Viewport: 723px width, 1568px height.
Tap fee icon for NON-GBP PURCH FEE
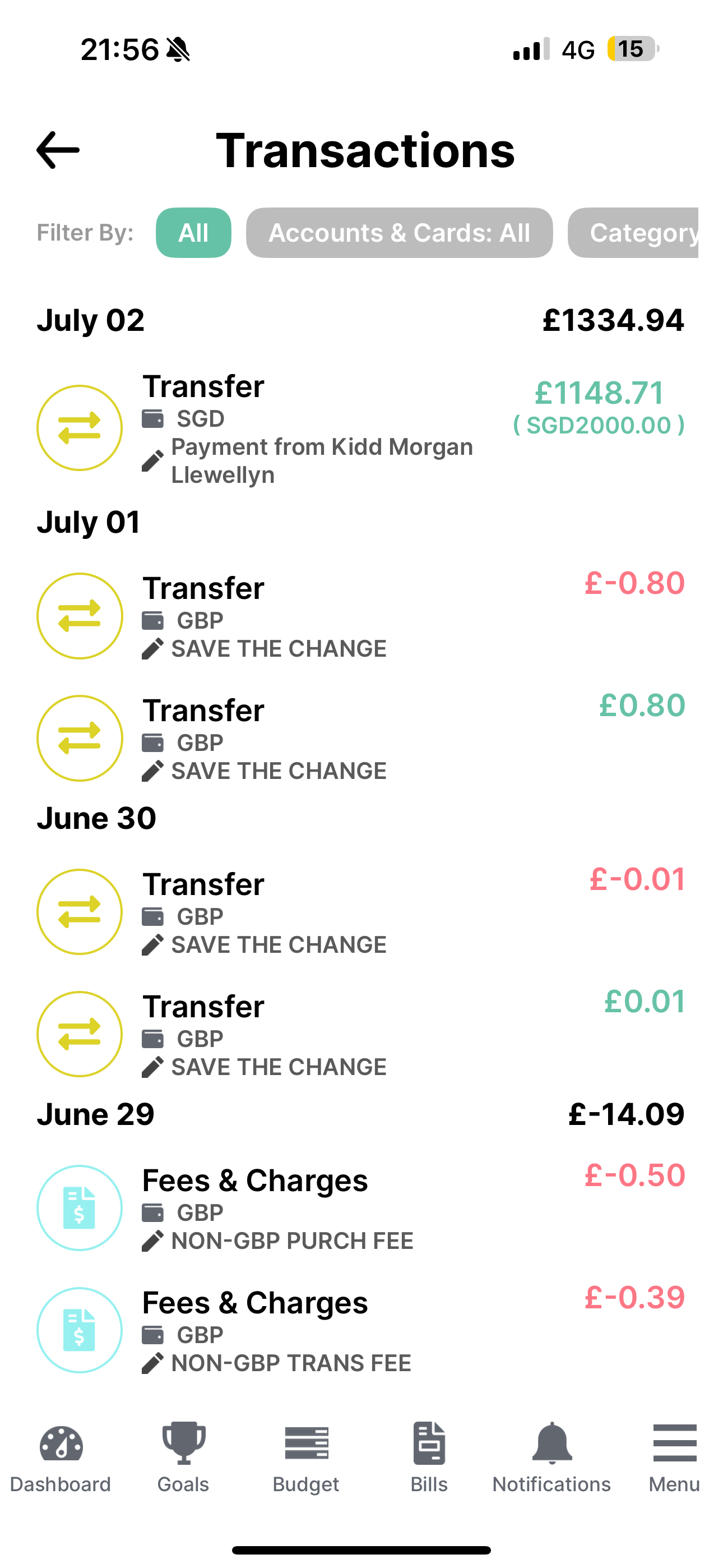[80, 1207]
